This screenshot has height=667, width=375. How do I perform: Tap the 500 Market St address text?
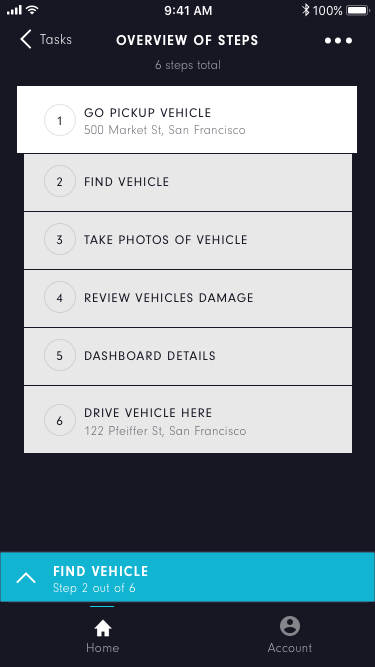[x=165, y=130]
